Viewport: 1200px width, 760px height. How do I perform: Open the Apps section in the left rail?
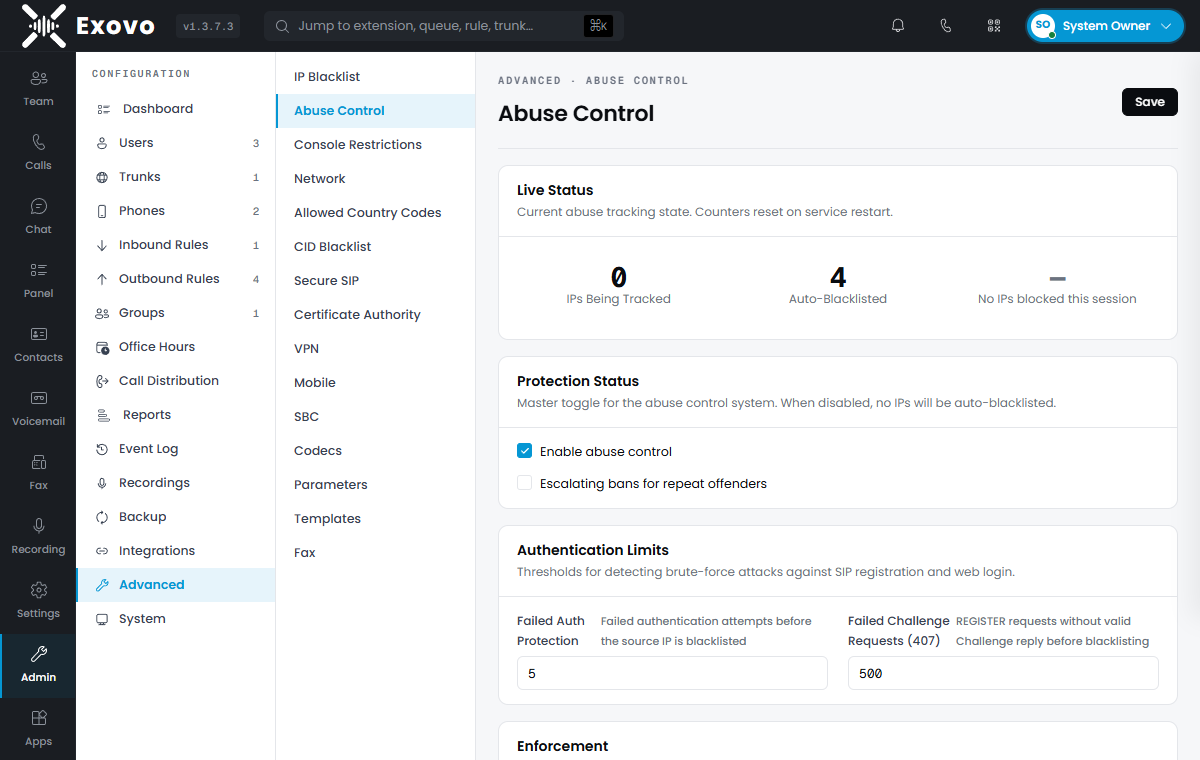pos(38,728)
